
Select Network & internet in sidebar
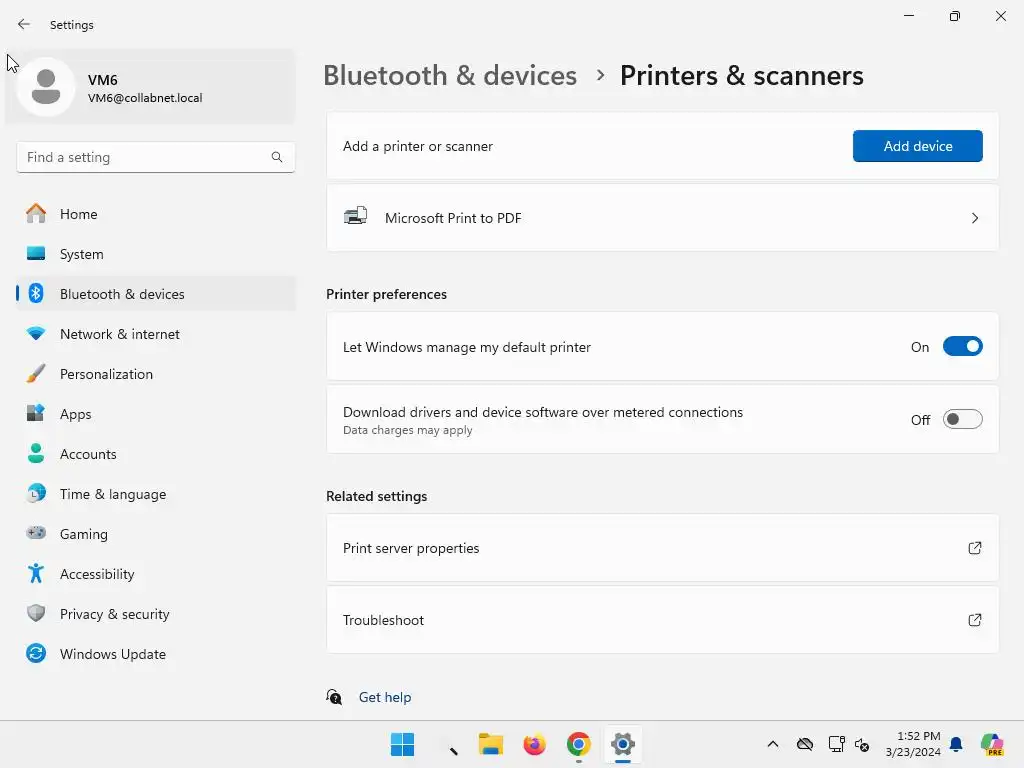(156, 334)
